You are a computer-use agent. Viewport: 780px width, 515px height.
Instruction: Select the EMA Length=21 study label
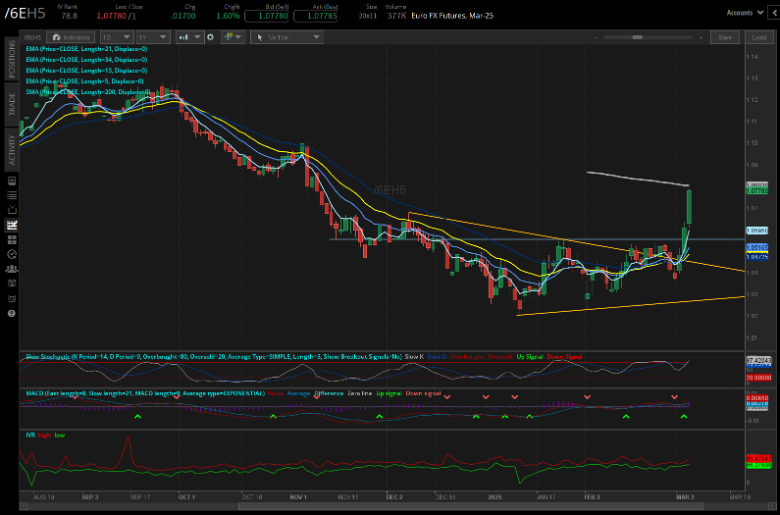click(86, 49)
